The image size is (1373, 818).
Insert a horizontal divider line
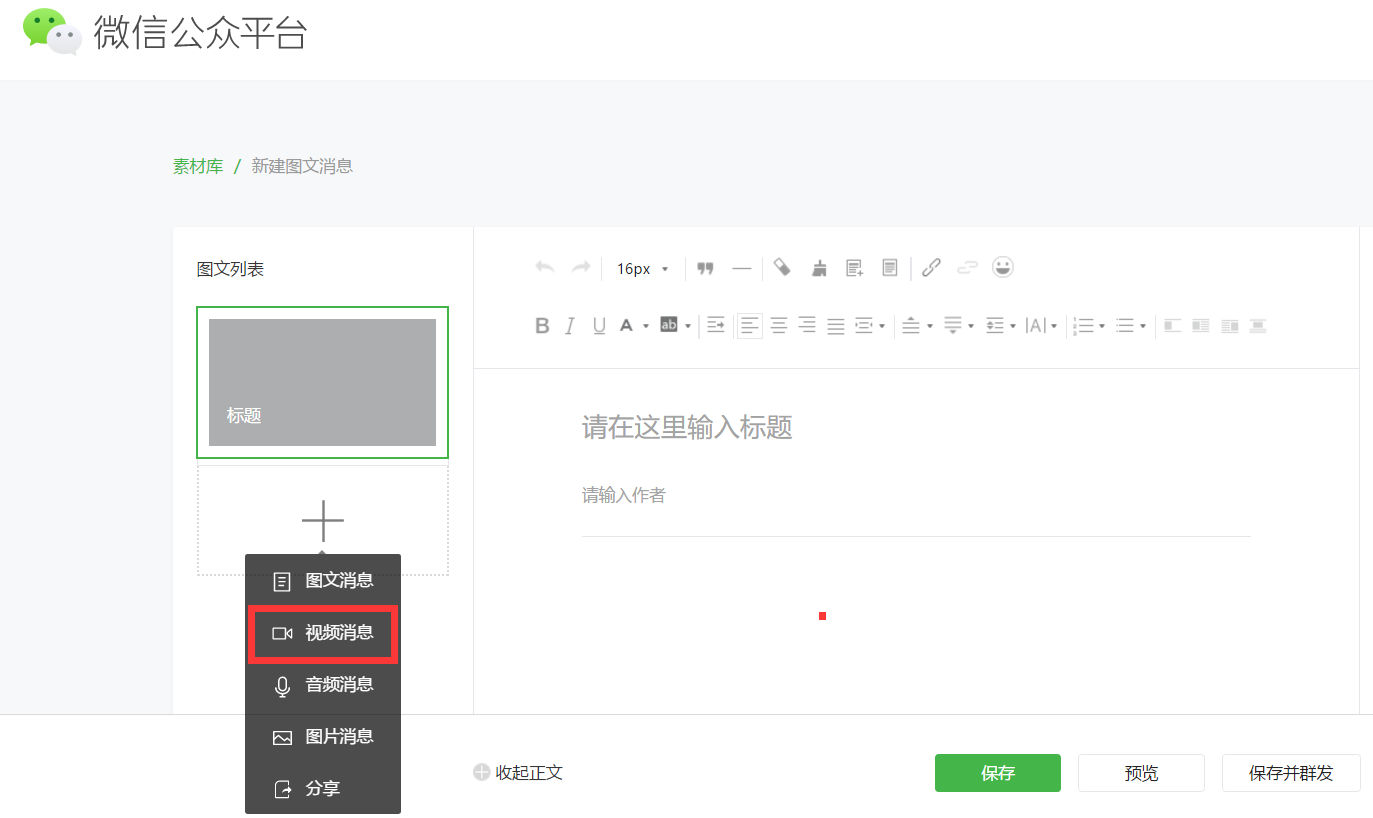[741, 268]
